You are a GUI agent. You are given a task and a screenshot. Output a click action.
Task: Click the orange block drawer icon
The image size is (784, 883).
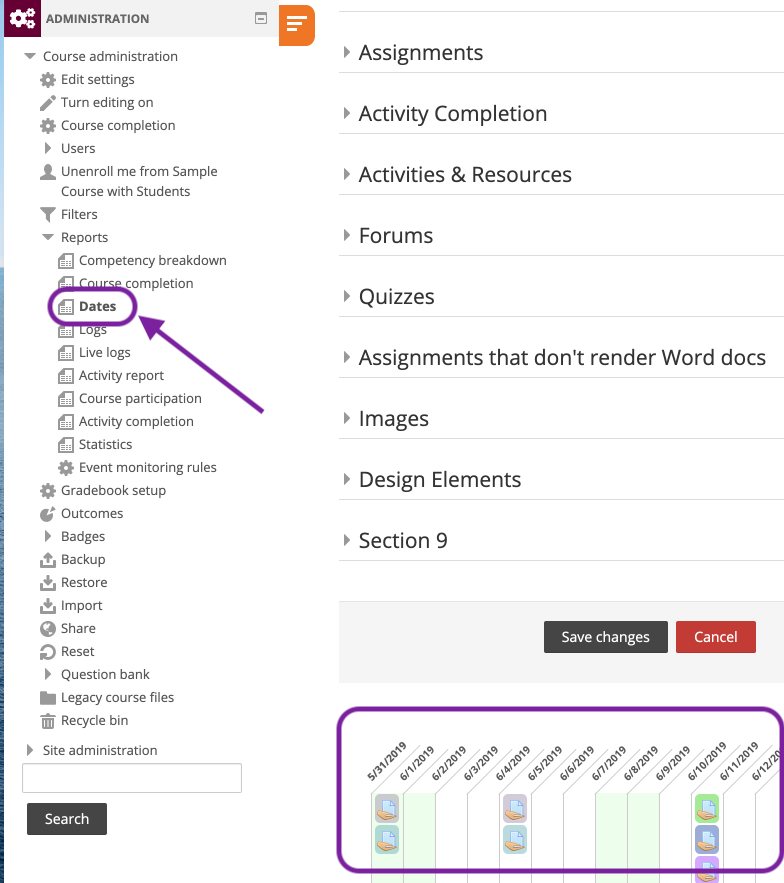296,25
